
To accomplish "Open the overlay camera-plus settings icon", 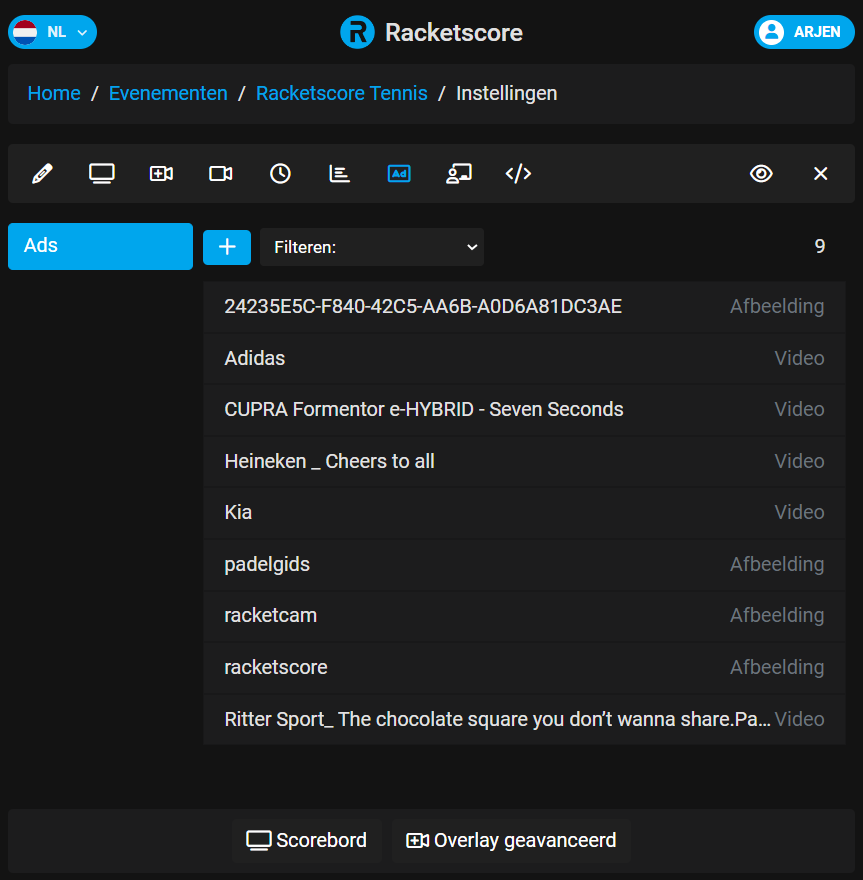I will pos(161,173).
